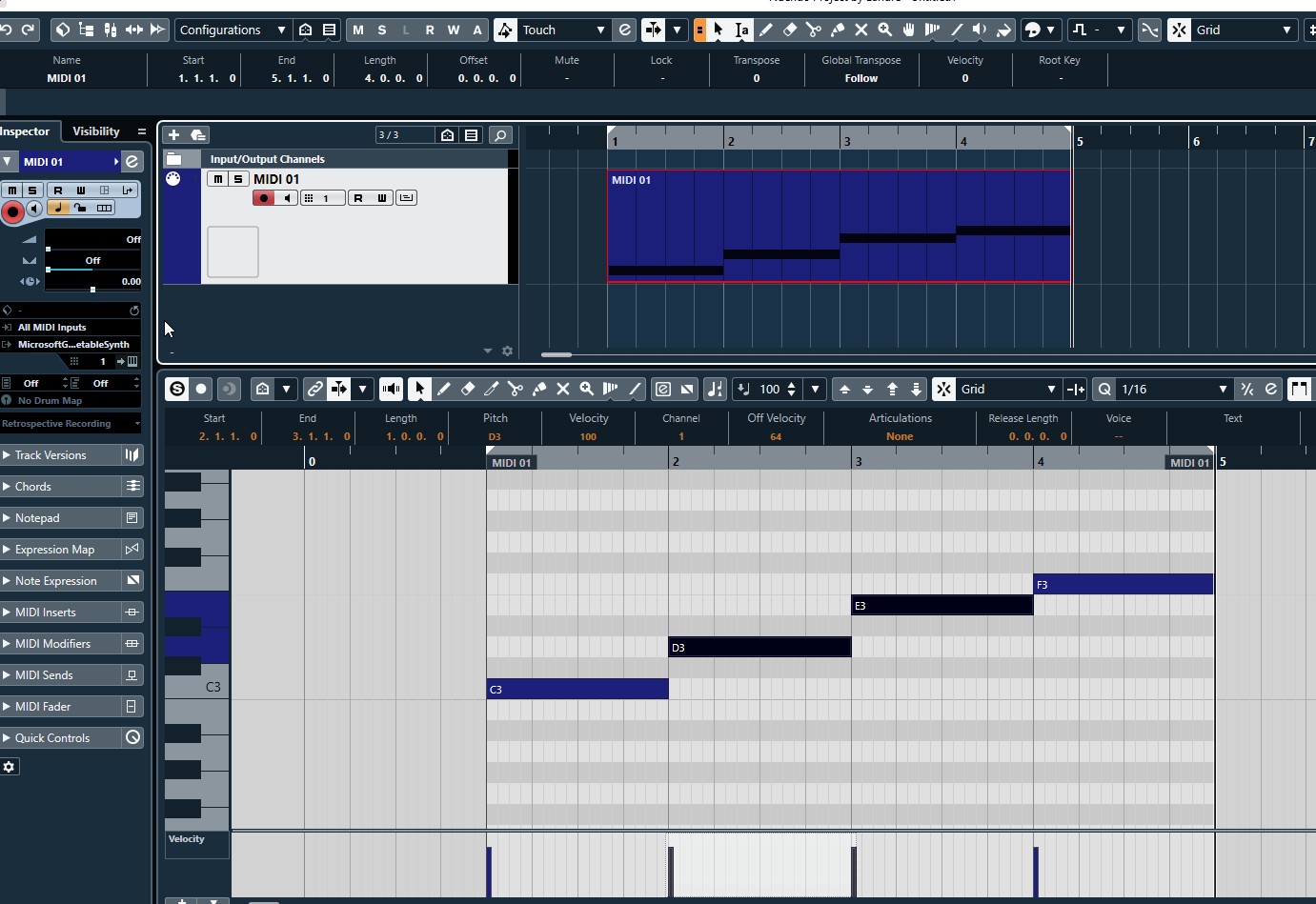Click the Retrospective Recording button
This screenshot has height=904, width=1316.
(x=71, y=424)
